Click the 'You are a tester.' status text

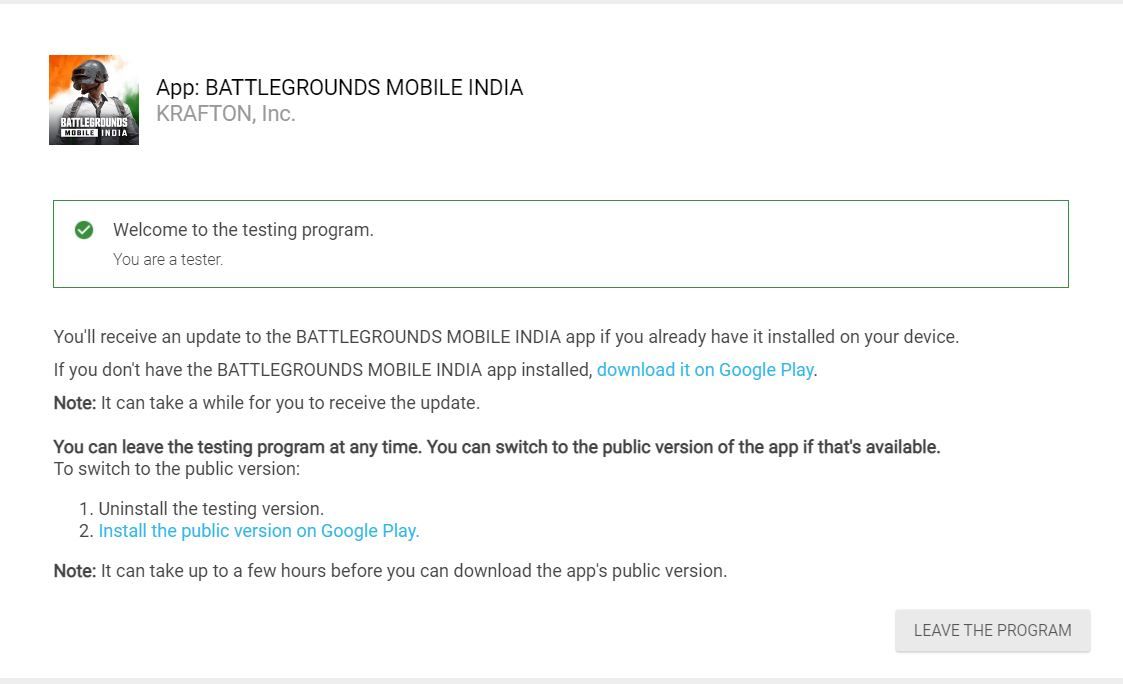(x=168, y=259)
